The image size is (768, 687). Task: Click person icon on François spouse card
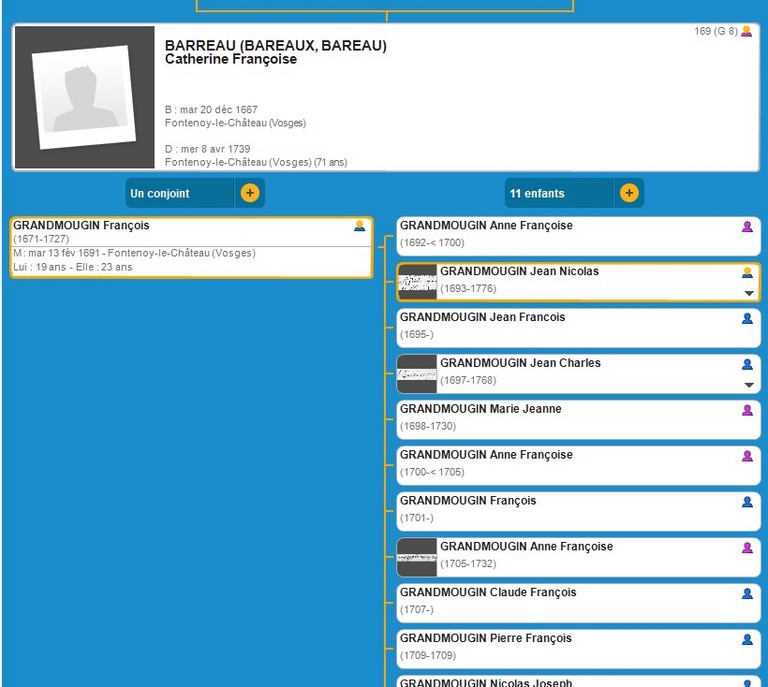(x=360, y=226)
